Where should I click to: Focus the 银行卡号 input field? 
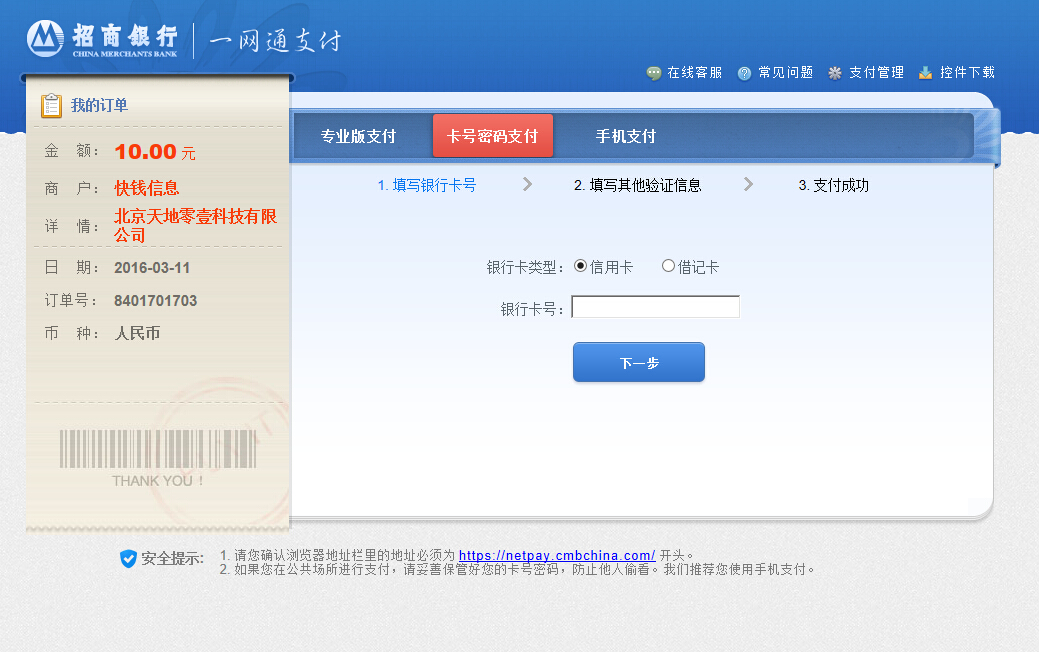[655, 307]
